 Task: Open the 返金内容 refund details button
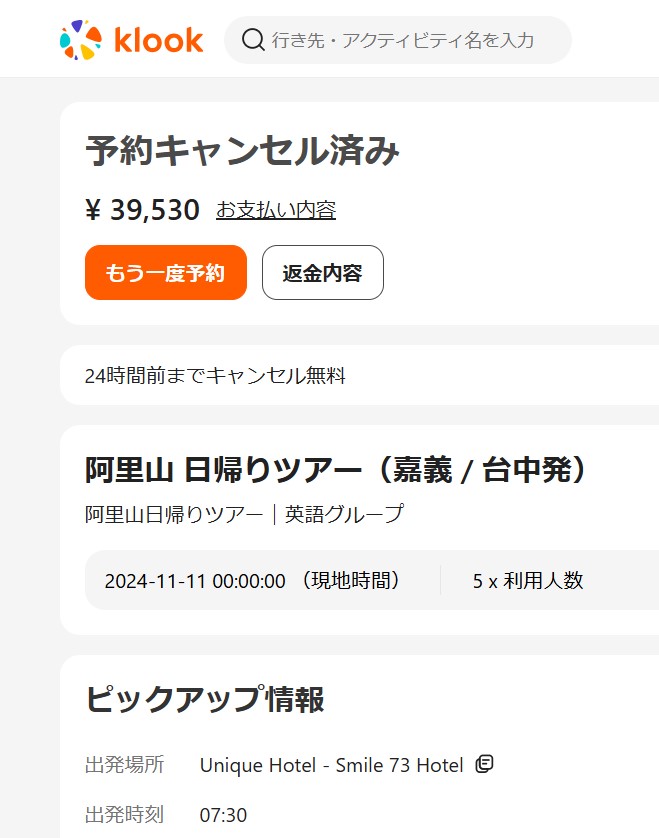point(322,273)
